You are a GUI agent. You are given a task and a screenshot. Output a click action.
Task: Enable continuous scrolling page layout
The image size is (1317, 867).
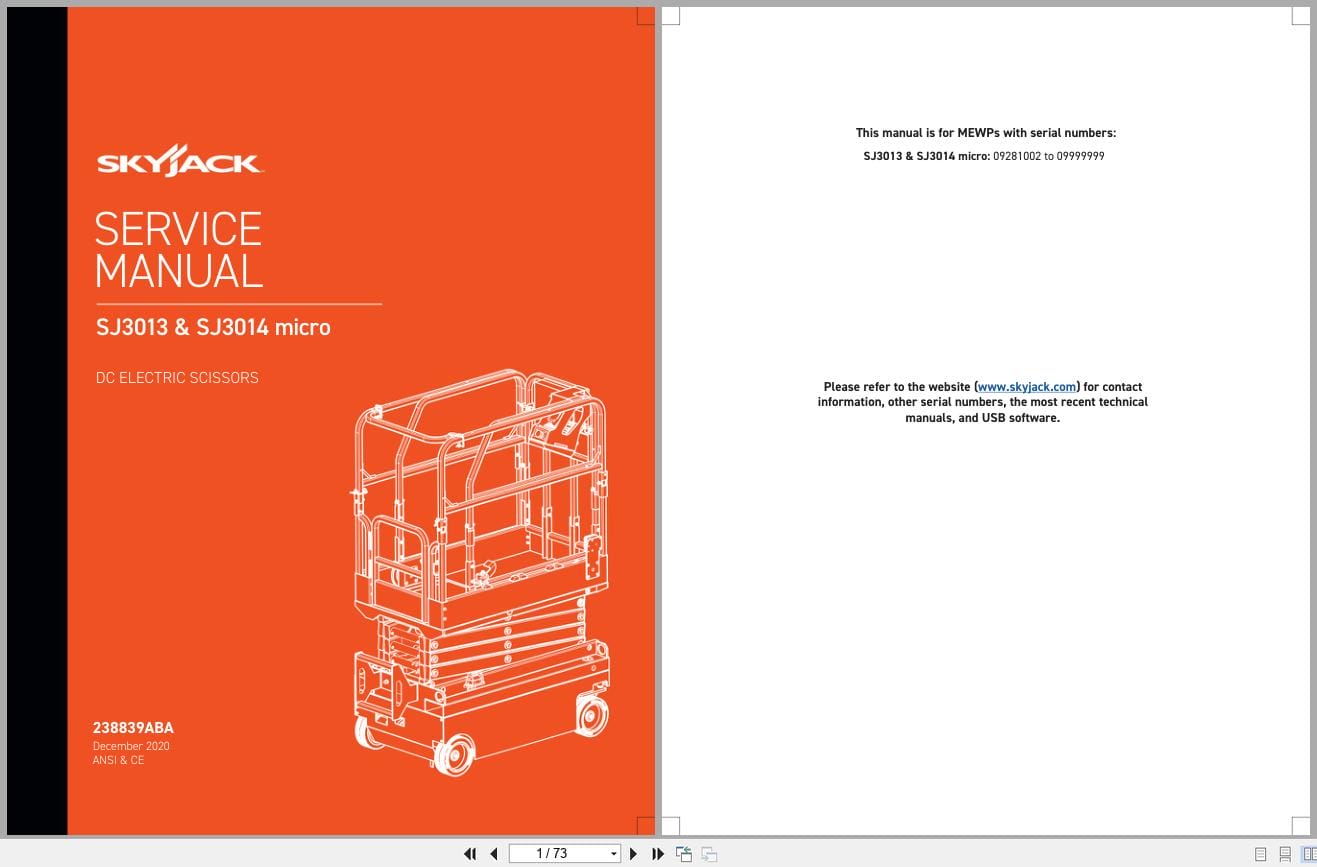click(1284, 853)
